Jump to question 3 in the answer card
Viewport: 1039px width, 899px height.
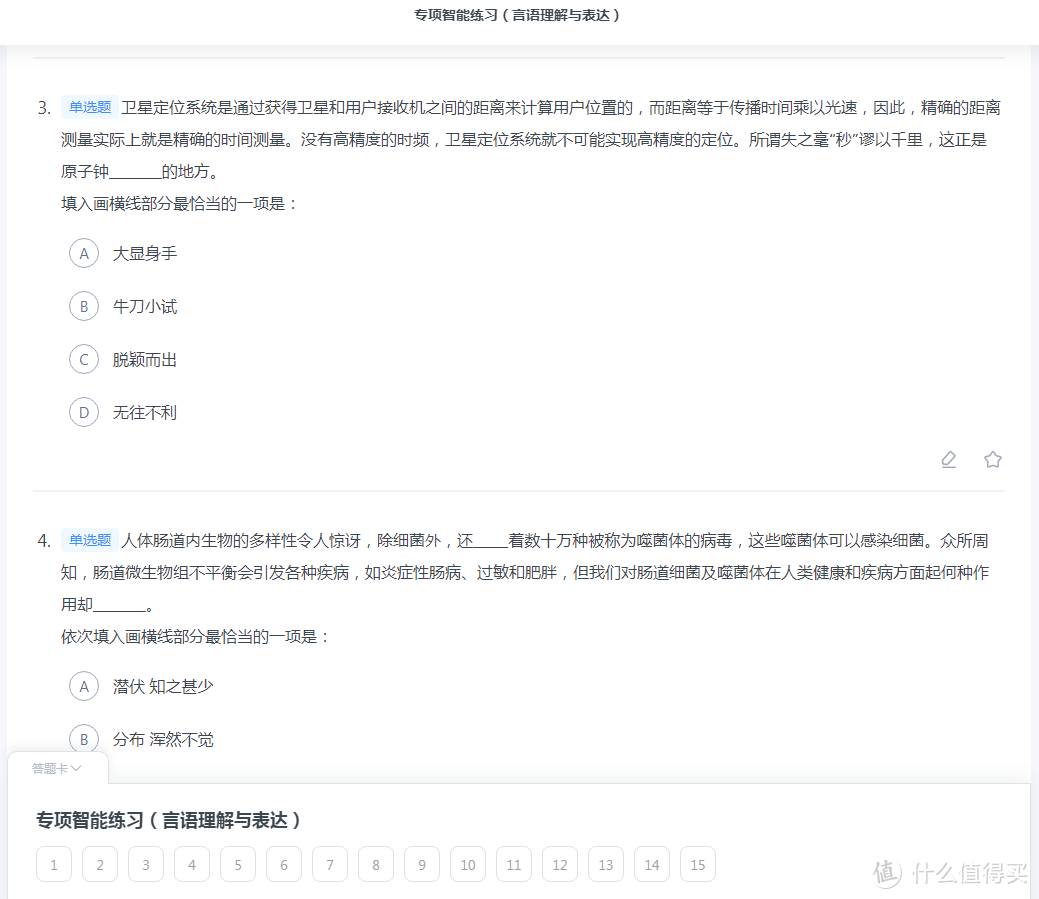point(145,864)
